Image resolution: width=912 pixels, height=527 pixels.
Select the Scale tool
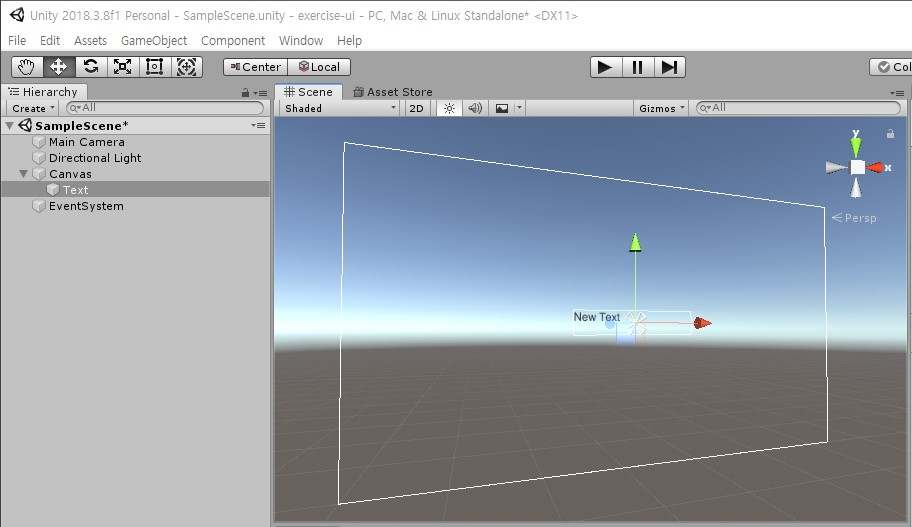click(x=122, y=67)
